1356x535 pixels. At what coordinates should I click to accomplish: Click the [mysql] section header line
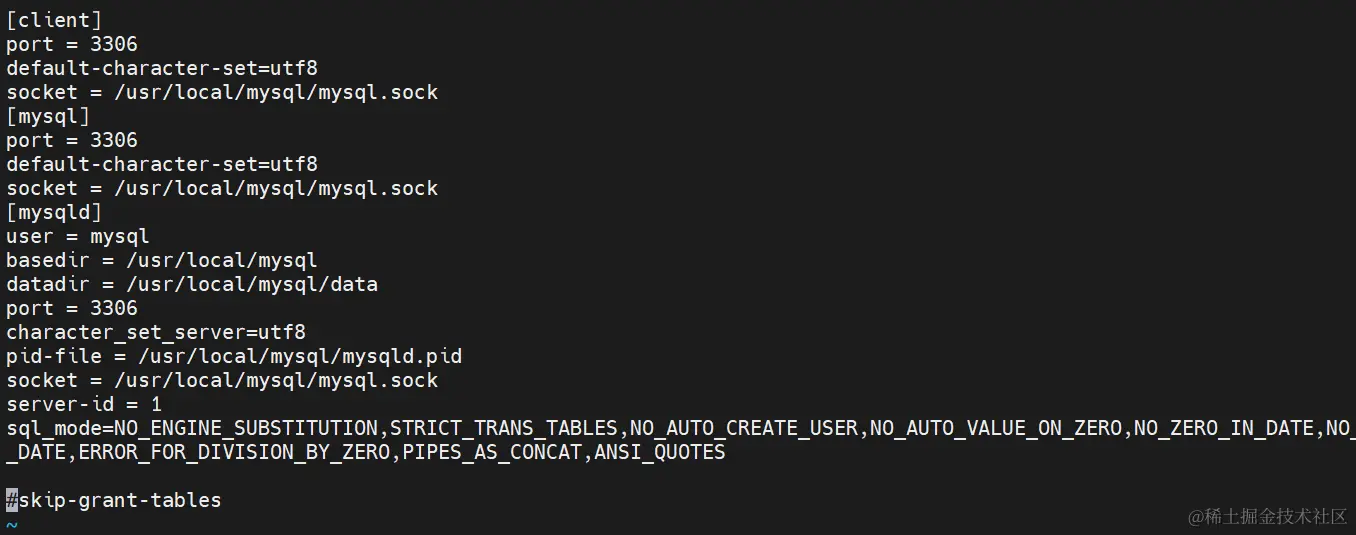[48, 116]
